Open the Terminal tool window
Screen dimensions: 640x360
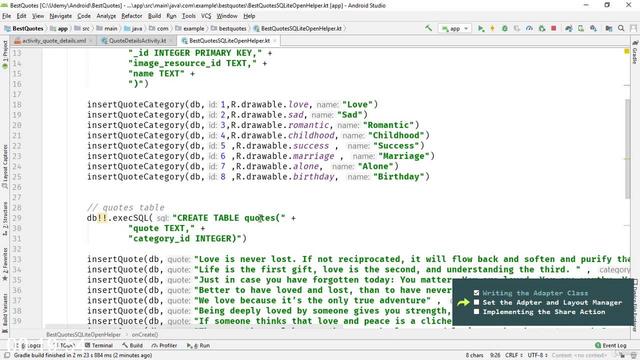point(98,345)
